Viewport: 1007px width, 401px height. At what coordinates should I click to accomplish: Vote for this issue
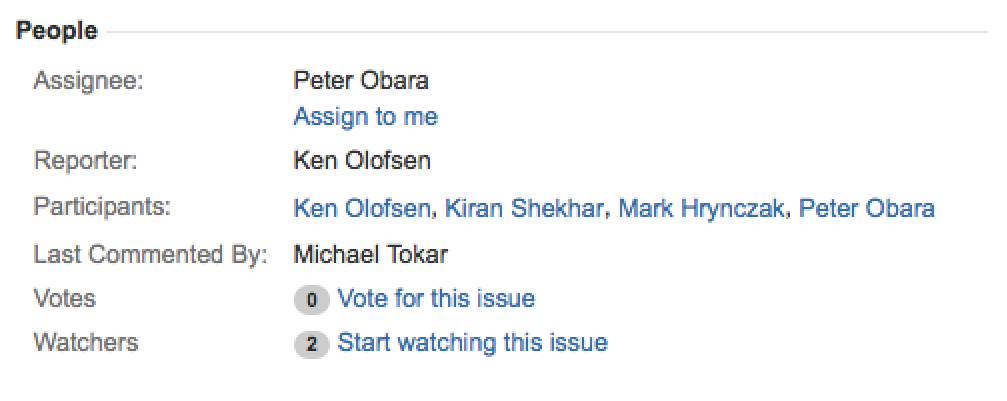coord(436,298)
